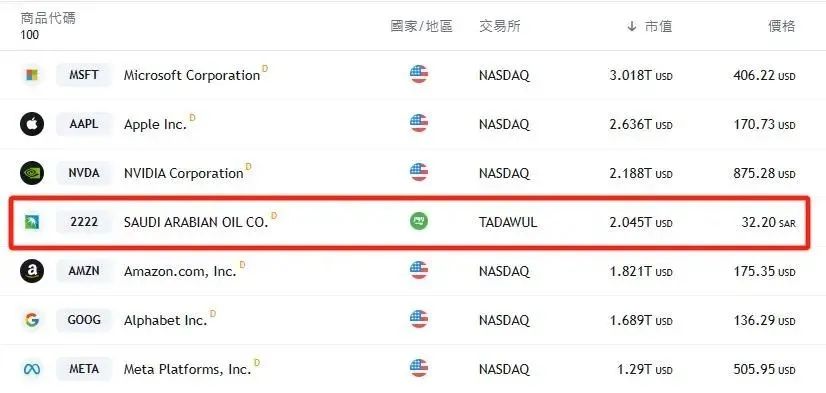Click the Amazon logo icon
Screen dimensions: 826x393
click(x=32, y=271)
